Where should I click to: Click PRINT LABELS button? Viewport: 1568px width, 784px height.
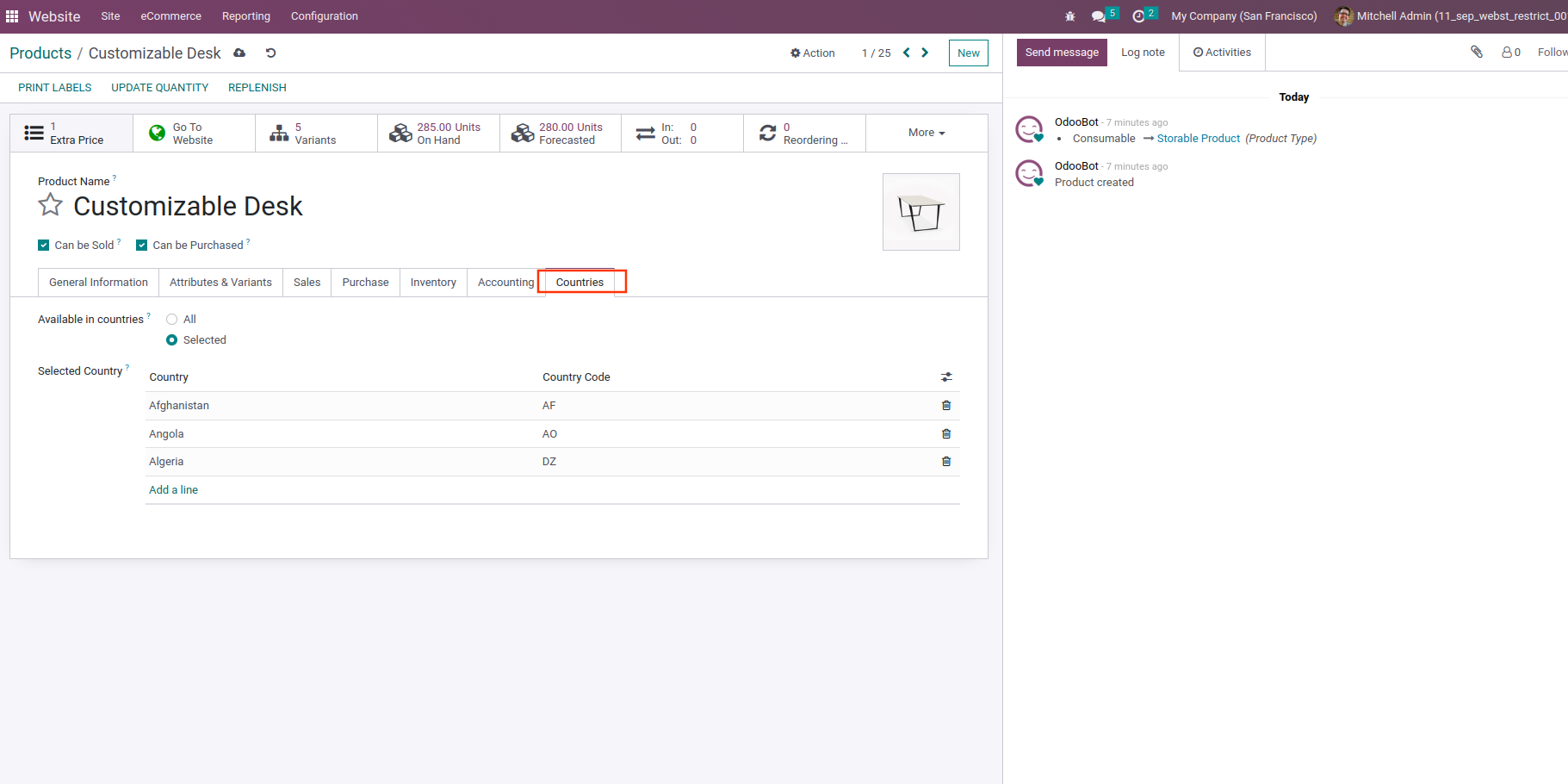[55, 88]
